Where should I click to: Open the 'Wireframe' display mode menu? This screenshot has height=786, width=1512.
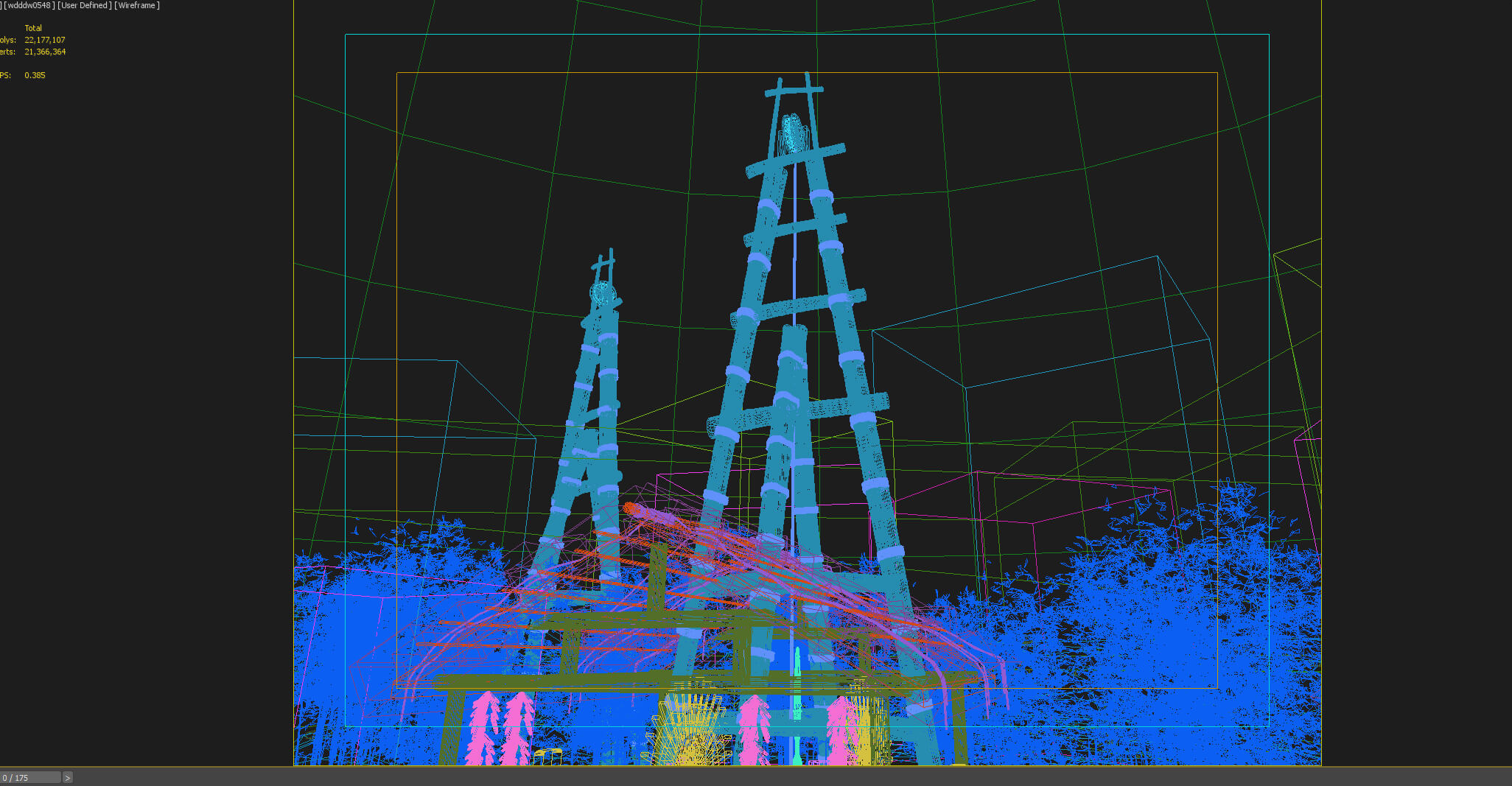pos(137,5)
